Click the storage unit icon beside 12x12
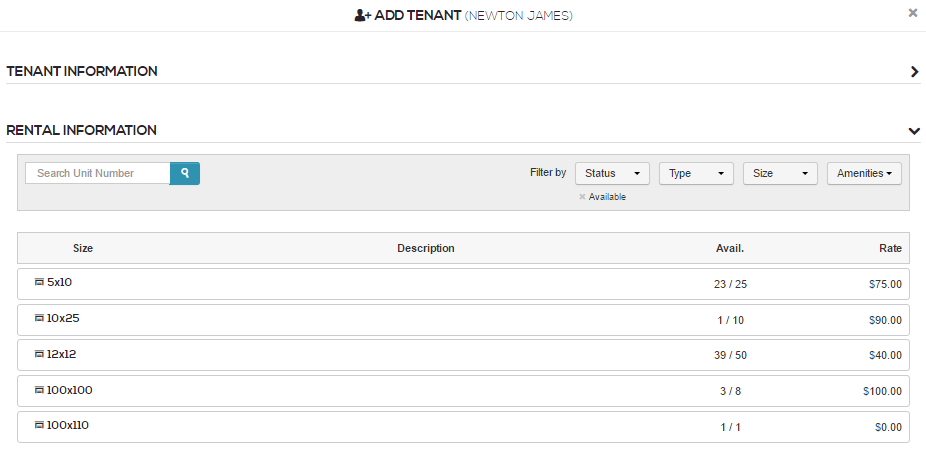Viewport: 926px width, 452px height. coord(40,355)
